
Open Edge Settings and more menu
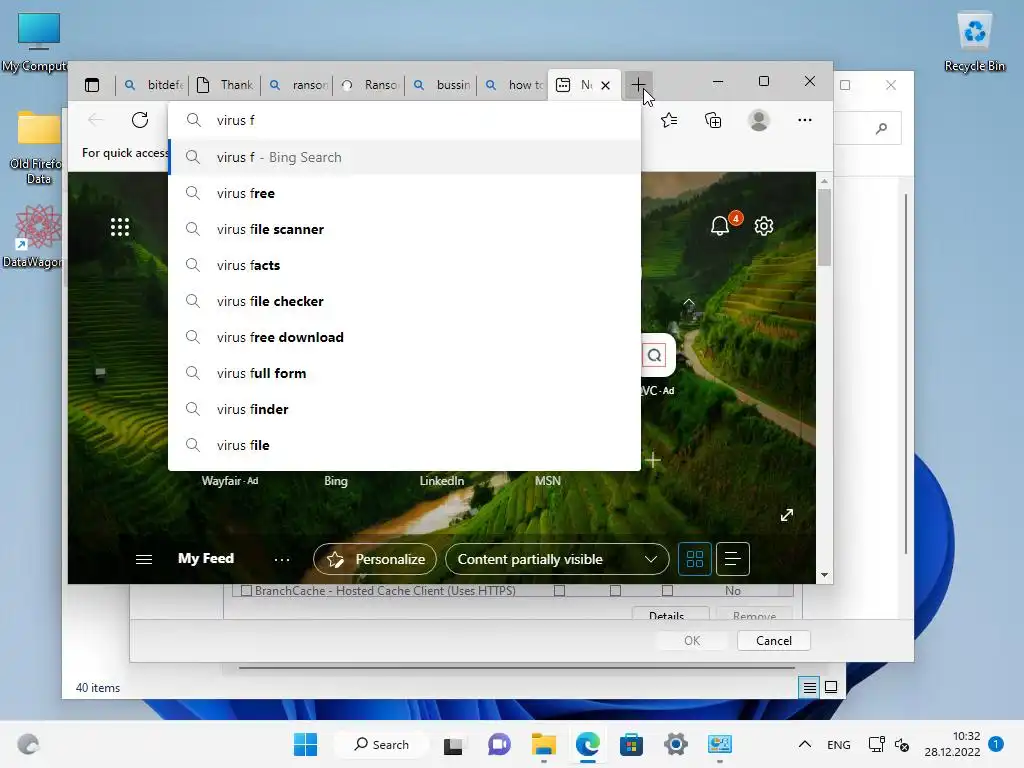pos(805,120)
